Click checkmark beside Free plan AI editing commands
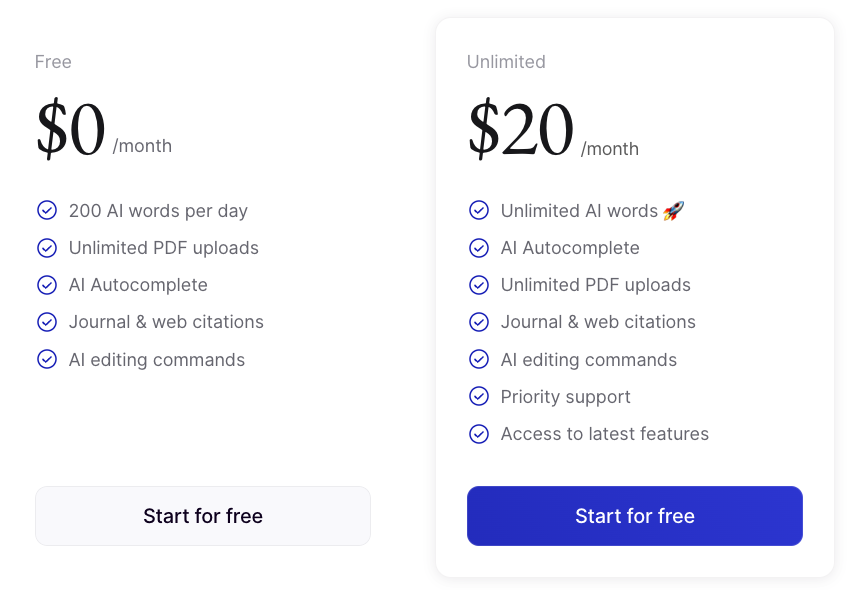 point(47,359)
